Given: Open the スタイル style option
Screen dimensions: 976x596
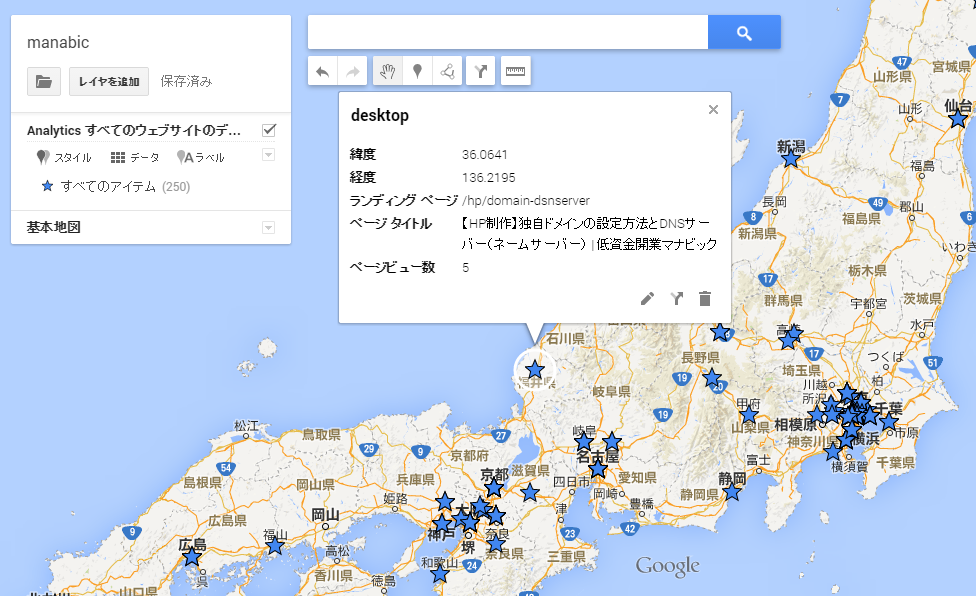Looking at the screenshot, I should click(x=64, y=157).
